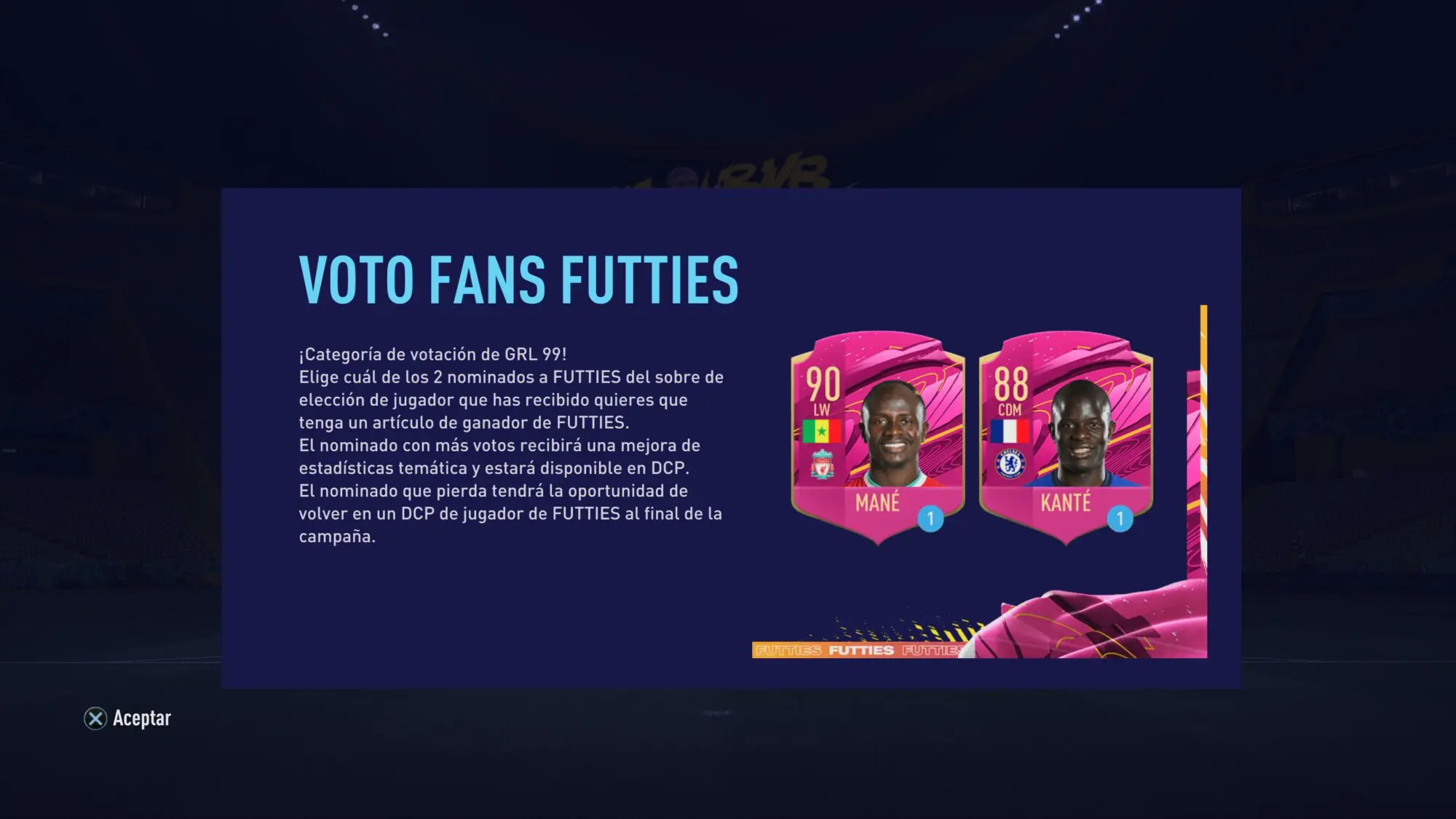Click the Liverpool club crest on Mané card
Image resolution: width=1456 pixels, height=819 pixels.
click(822, 465)
